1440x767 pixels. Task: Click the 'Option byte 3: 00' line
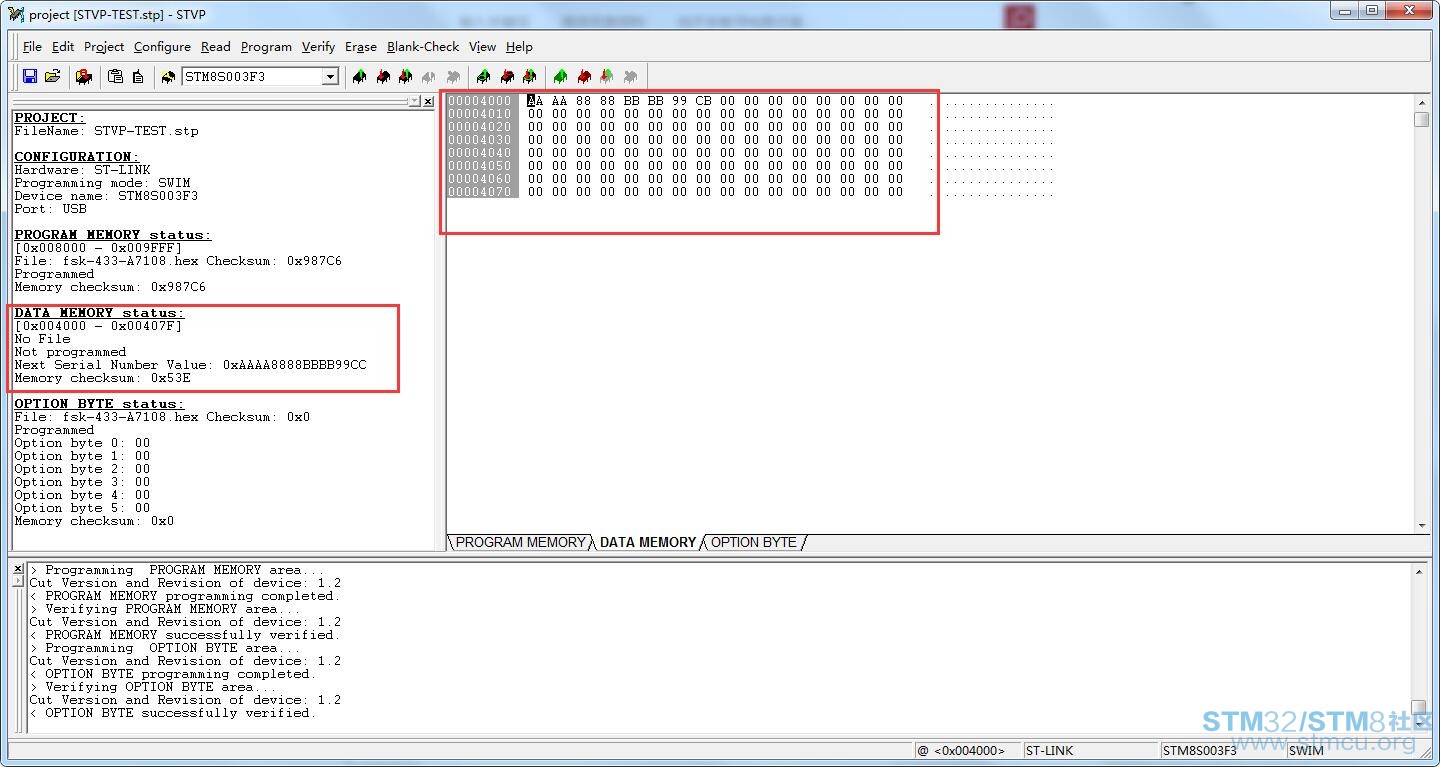tap(82, 482)
